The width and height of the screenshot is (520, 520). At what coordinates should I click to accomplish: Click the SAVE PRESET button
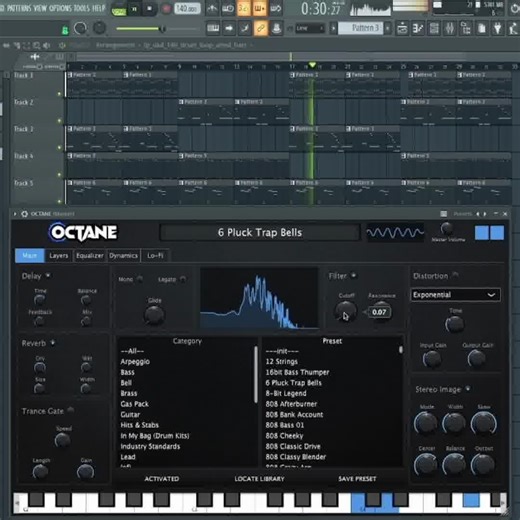(357, 479)
